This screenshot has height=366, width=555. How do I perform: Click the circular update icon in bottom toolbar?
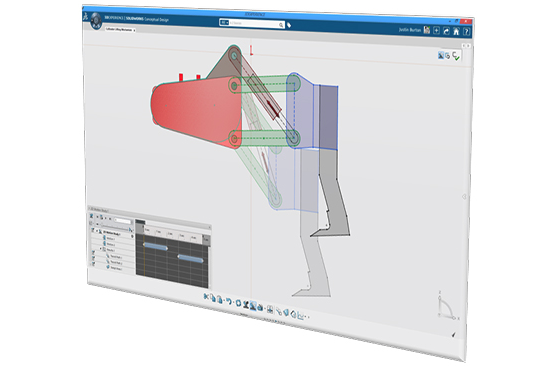pyautogui.click(x=239, y=303)
